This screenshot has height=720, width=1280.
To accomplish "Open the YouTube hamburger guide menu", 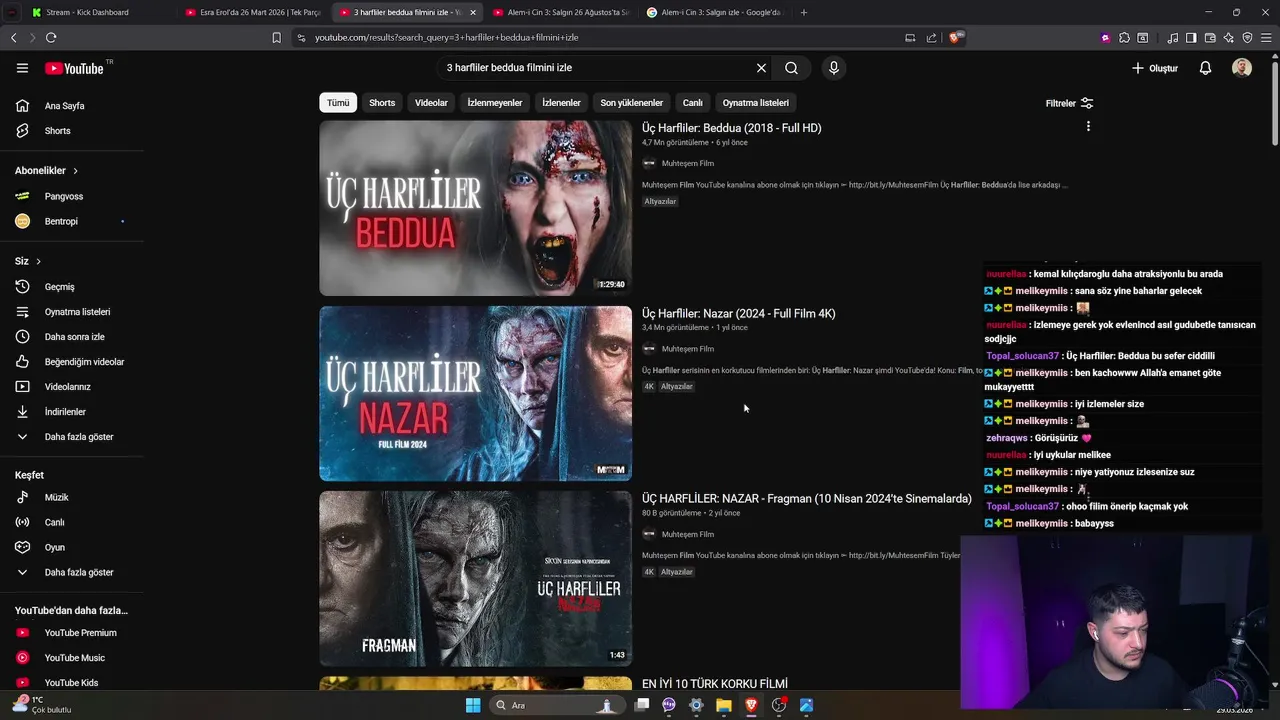I will coord(22,68).
